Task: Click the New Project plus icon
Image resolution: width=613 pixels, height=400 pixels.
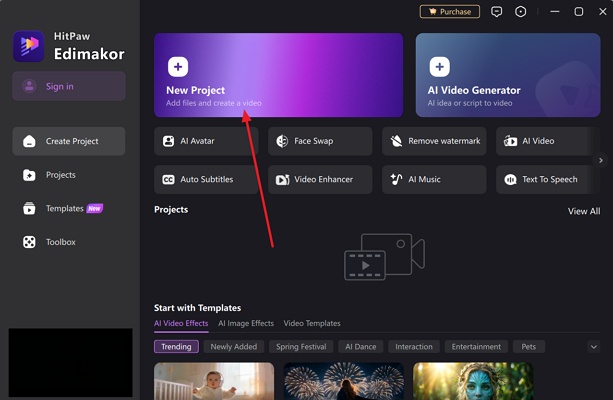Action: tap(177, 67)
